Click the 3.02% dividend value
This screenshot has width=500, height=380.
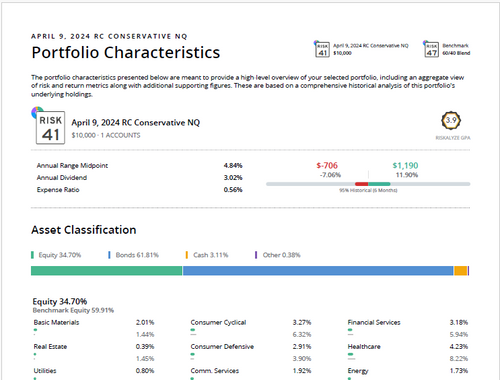(233, 178)
